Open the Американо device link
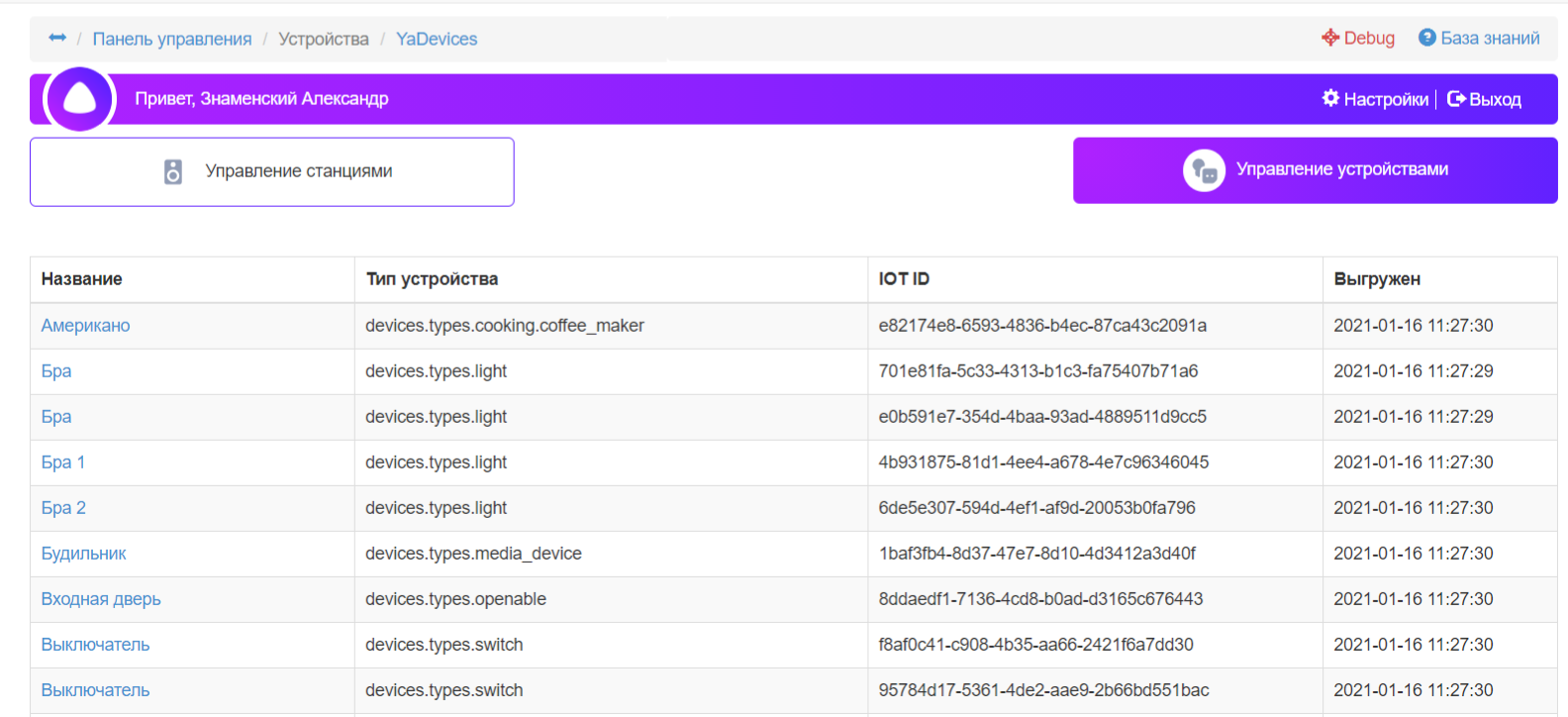 tap(85, 326)
